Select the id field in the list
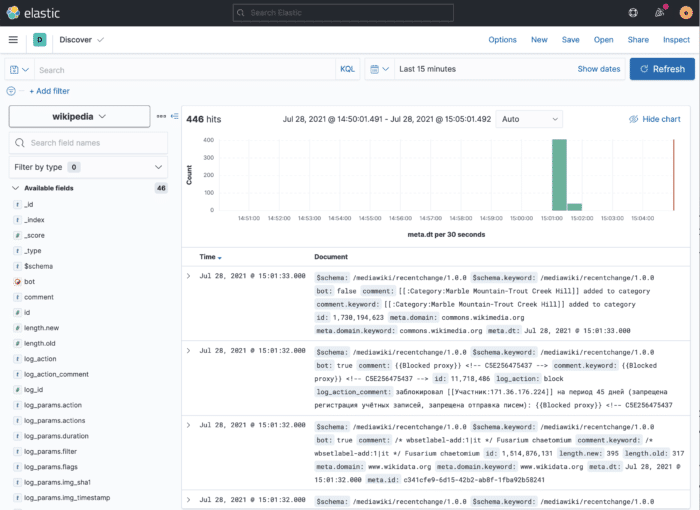 27,313
